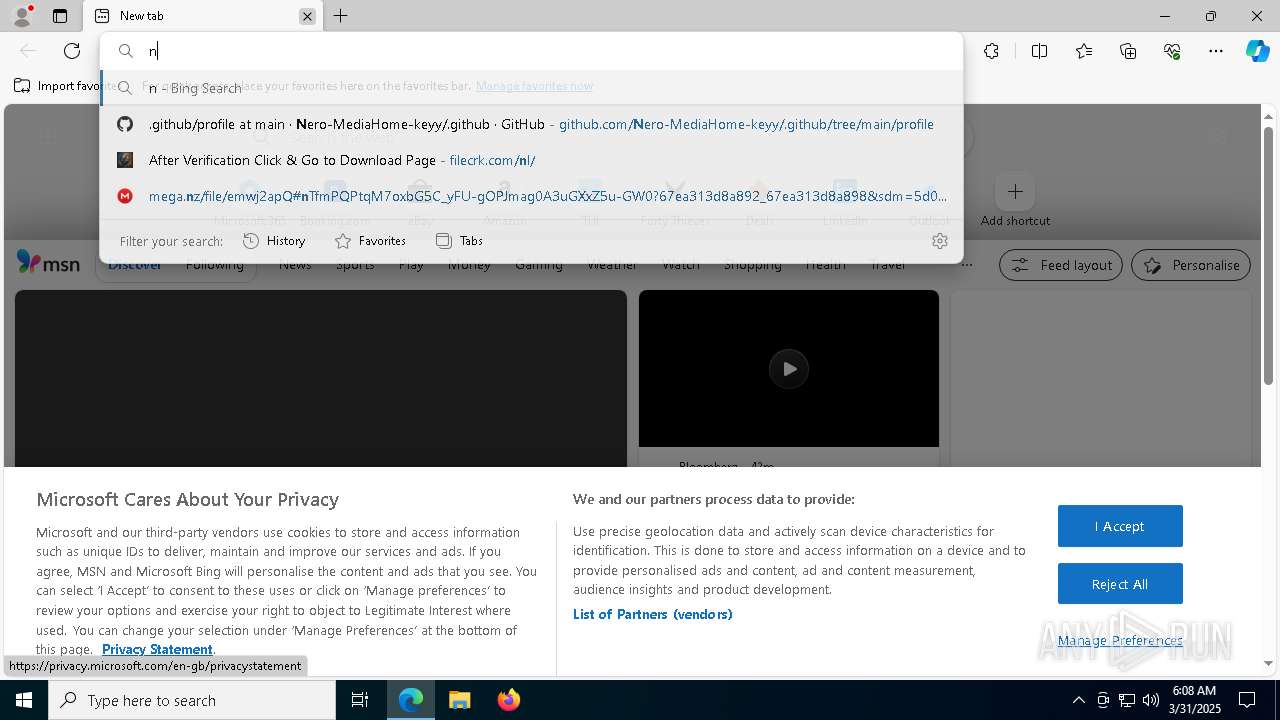Viewport: 1280px width, 720px height.
Task: Click the Personalise button
Action: [x=1191, y=265]
